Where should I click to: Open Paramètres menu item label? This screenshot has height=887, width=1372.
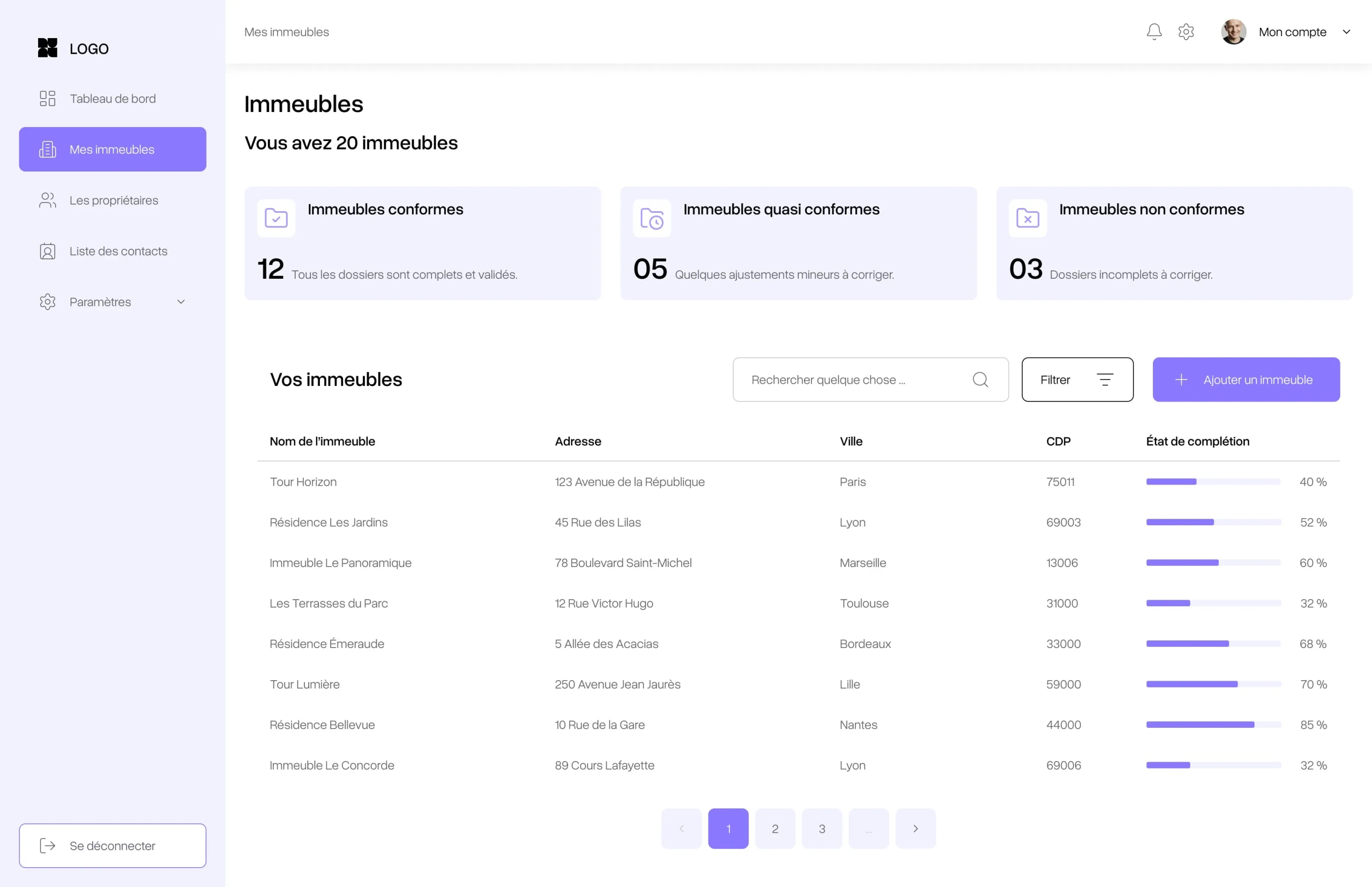point(100,302)
